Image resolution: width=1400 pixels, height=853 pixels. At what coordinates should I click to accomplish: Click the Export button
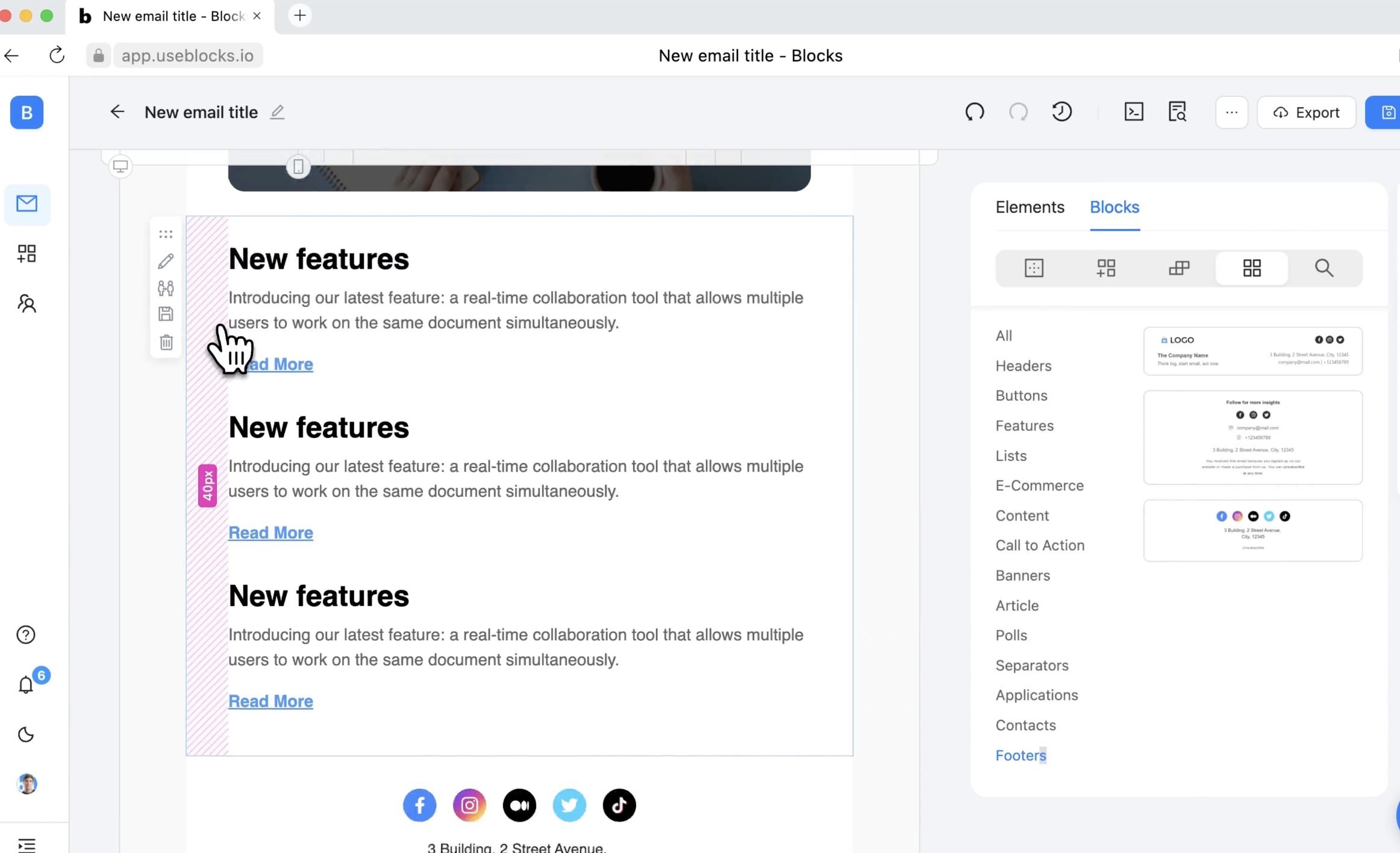coord(1306,112)
